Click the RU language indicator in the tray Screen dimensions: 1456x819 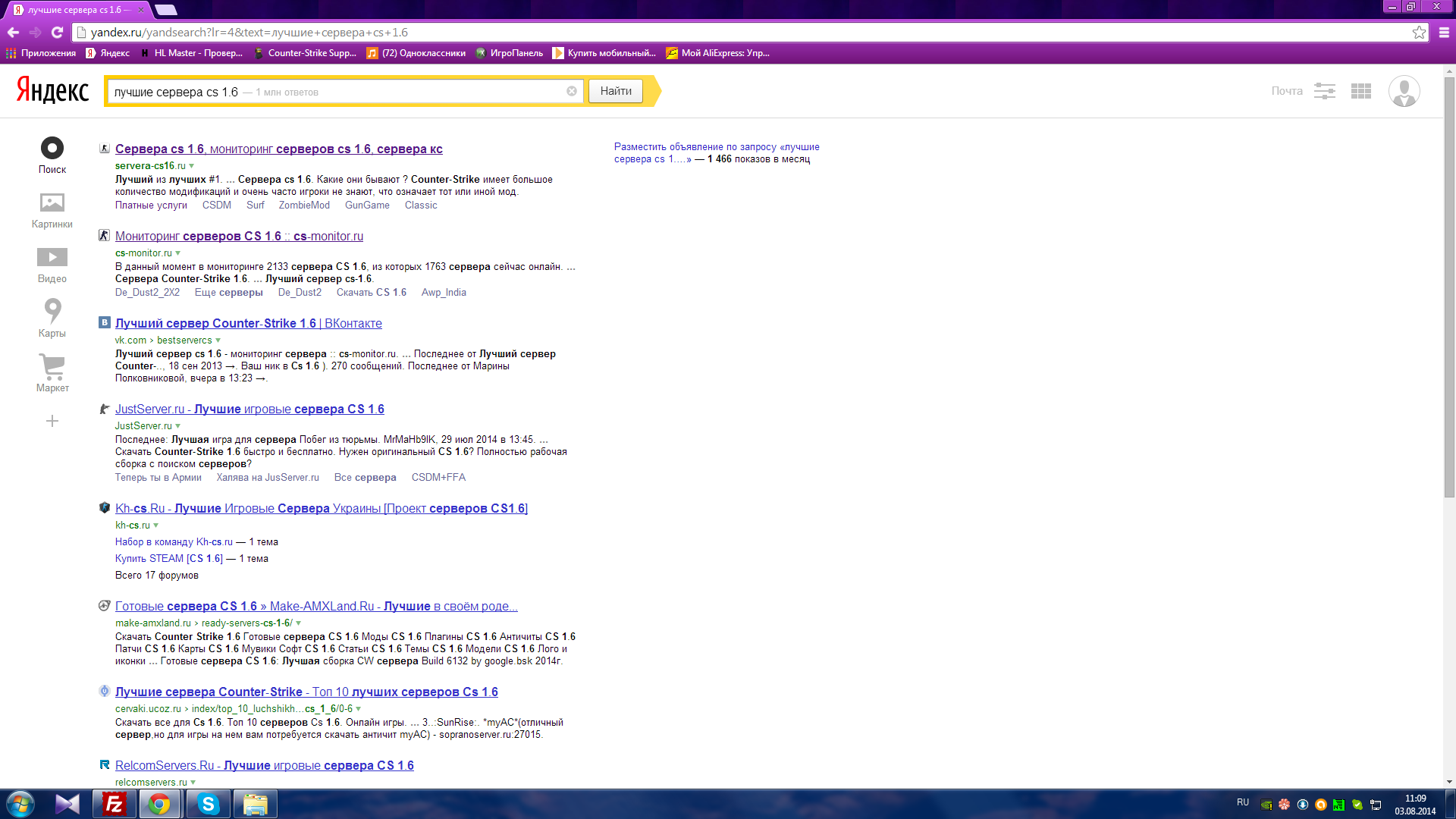coord(1242,802)
